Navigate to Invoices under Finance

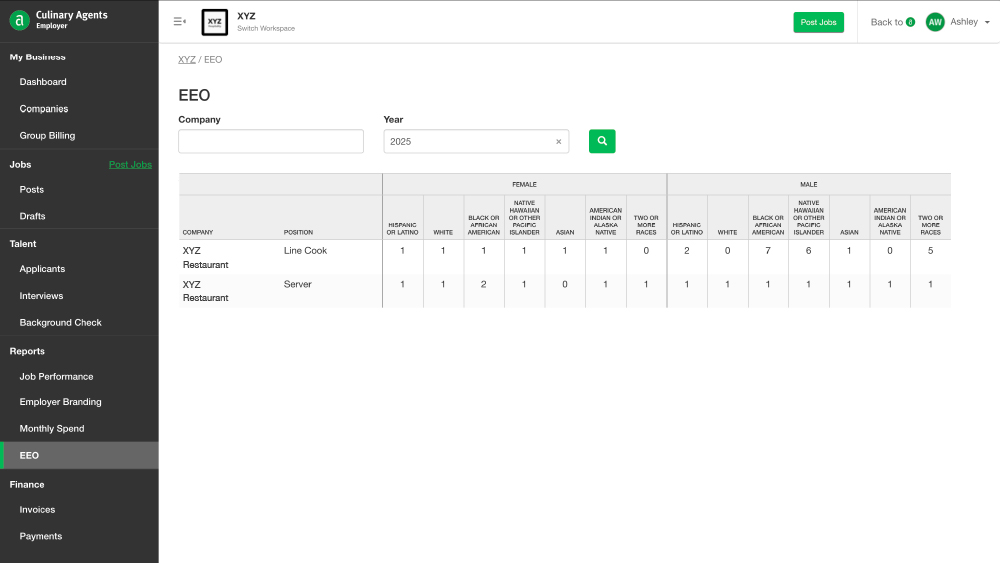tap(37, 510)
